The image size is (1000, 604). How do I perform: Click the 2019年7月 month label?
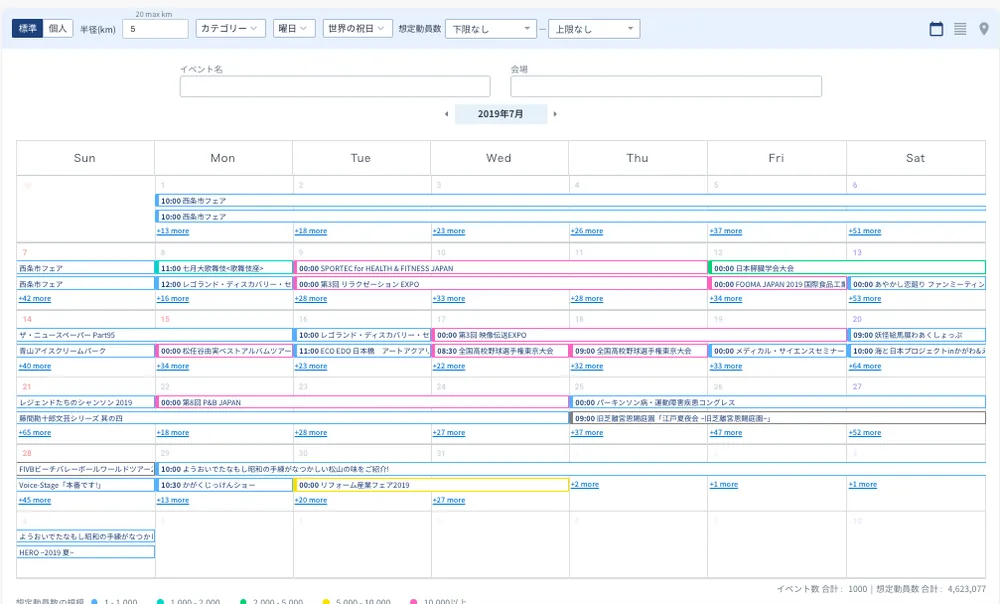click(501, 114)
